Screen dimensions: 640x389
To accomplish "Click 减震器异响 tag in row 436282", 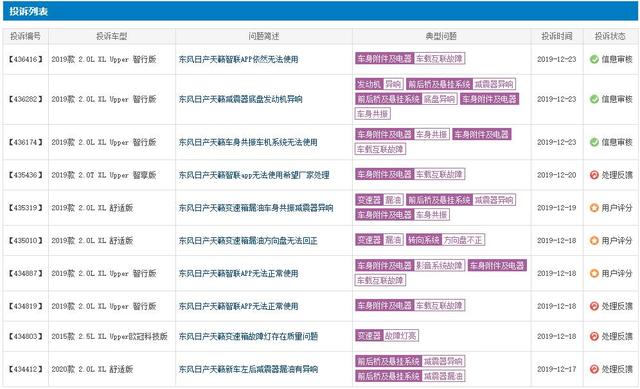I will tap(494, 84).
